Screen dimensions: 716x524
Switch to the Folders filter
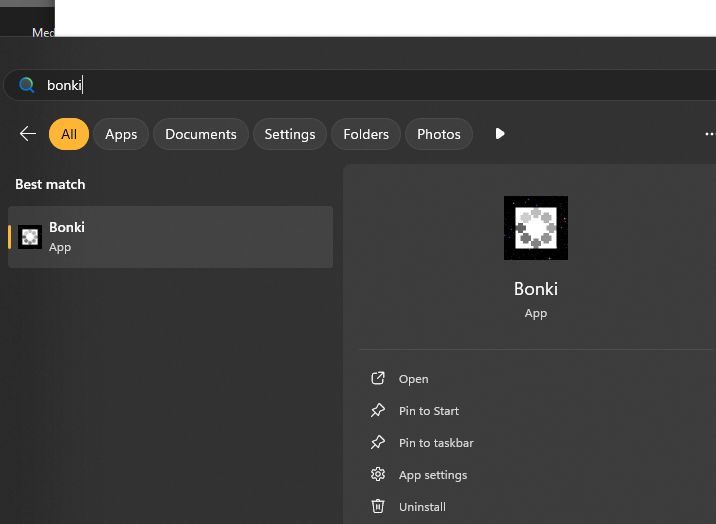366,134
